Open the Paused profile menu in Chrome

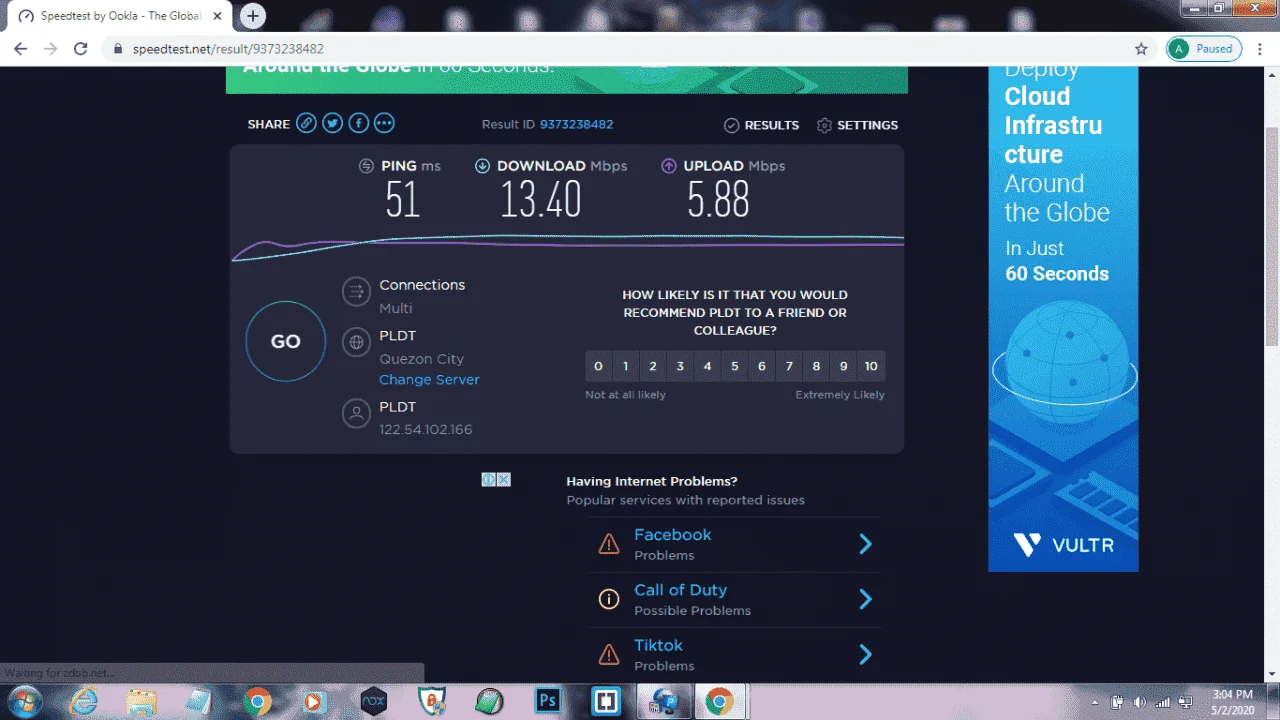[1204, 48]
